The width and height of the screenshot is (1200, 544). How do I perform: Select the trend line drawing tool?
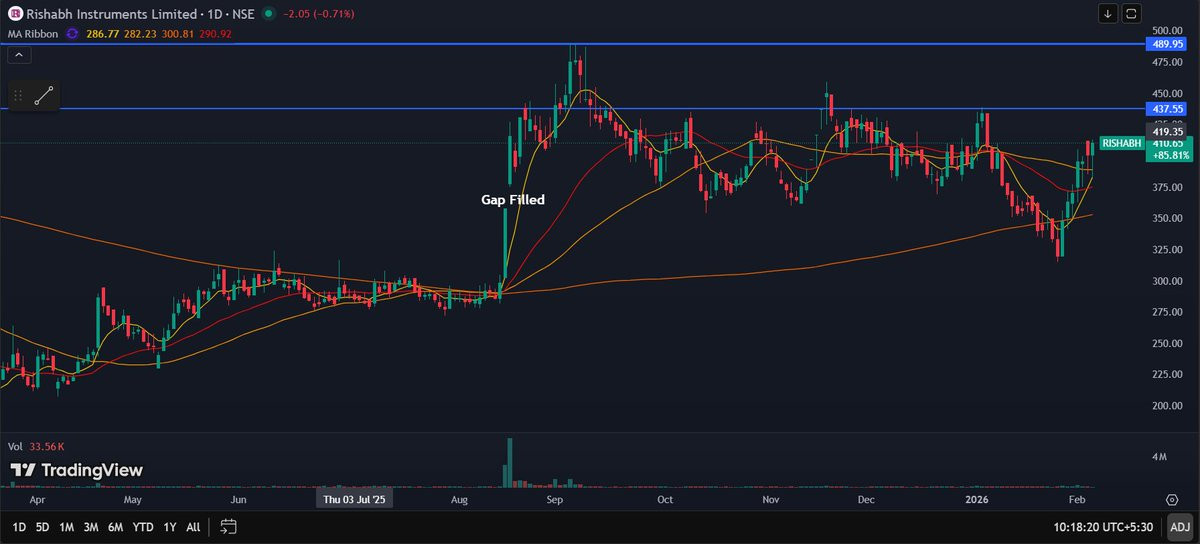tap(43, 97)
